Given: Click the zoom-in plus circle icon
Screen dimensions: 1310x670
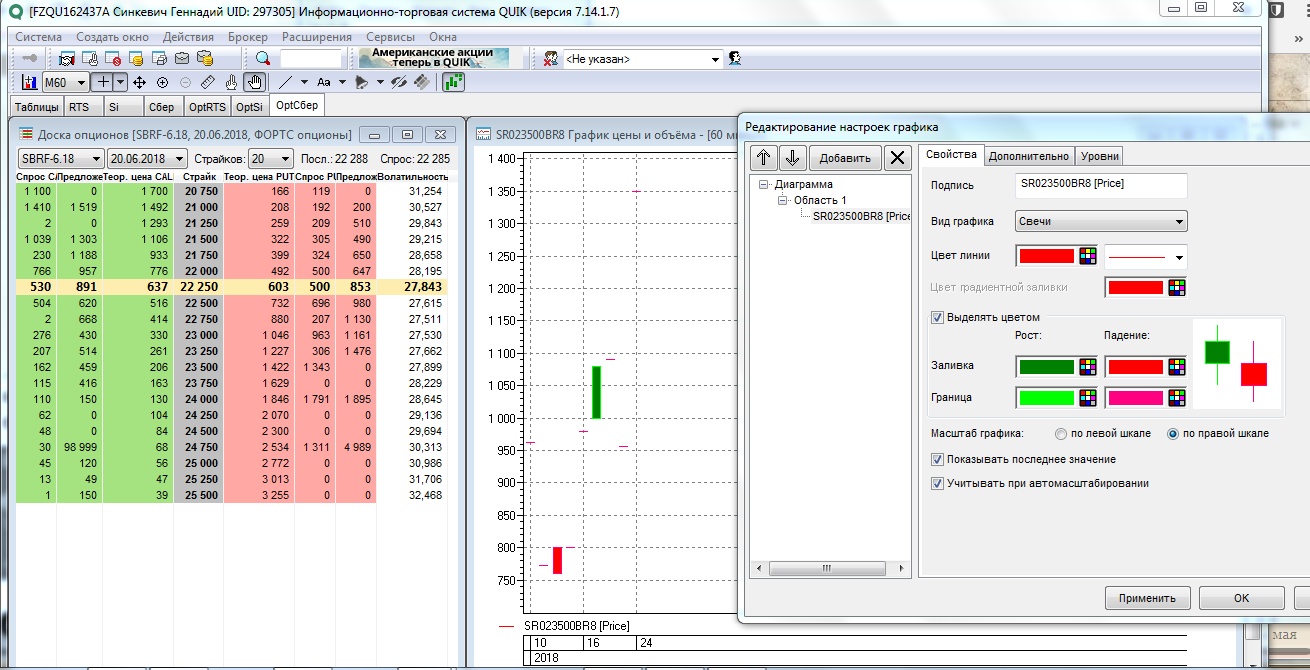Looking at the screenshot, I should (162, 82).
